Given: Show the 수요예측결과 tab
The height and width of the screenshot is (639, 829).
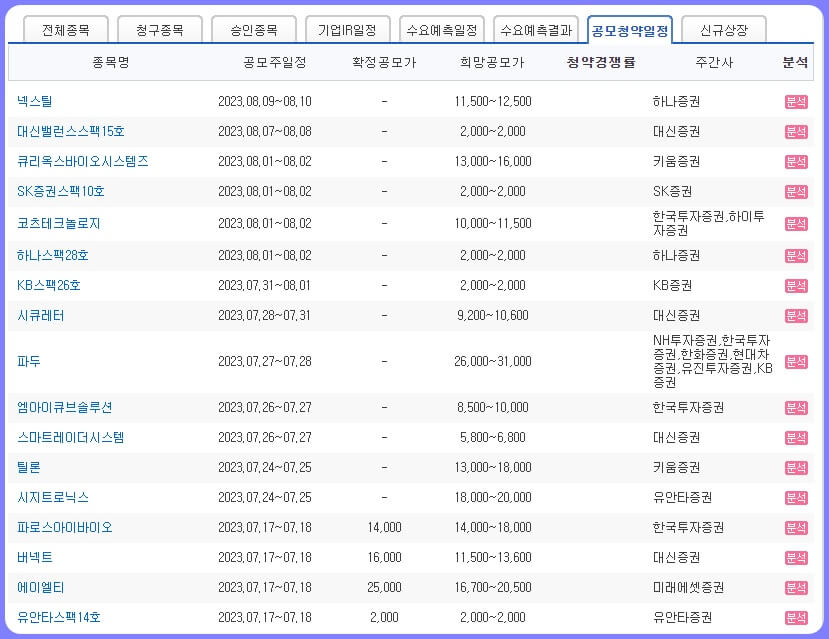Looking at the screenshot, I should point(536,30).
